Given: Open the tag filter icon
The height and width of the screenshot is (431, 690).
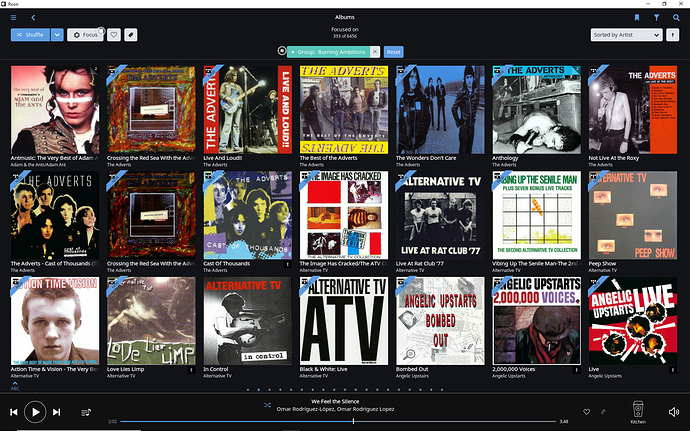Looking at the screenshot, I should coord(131,35).
